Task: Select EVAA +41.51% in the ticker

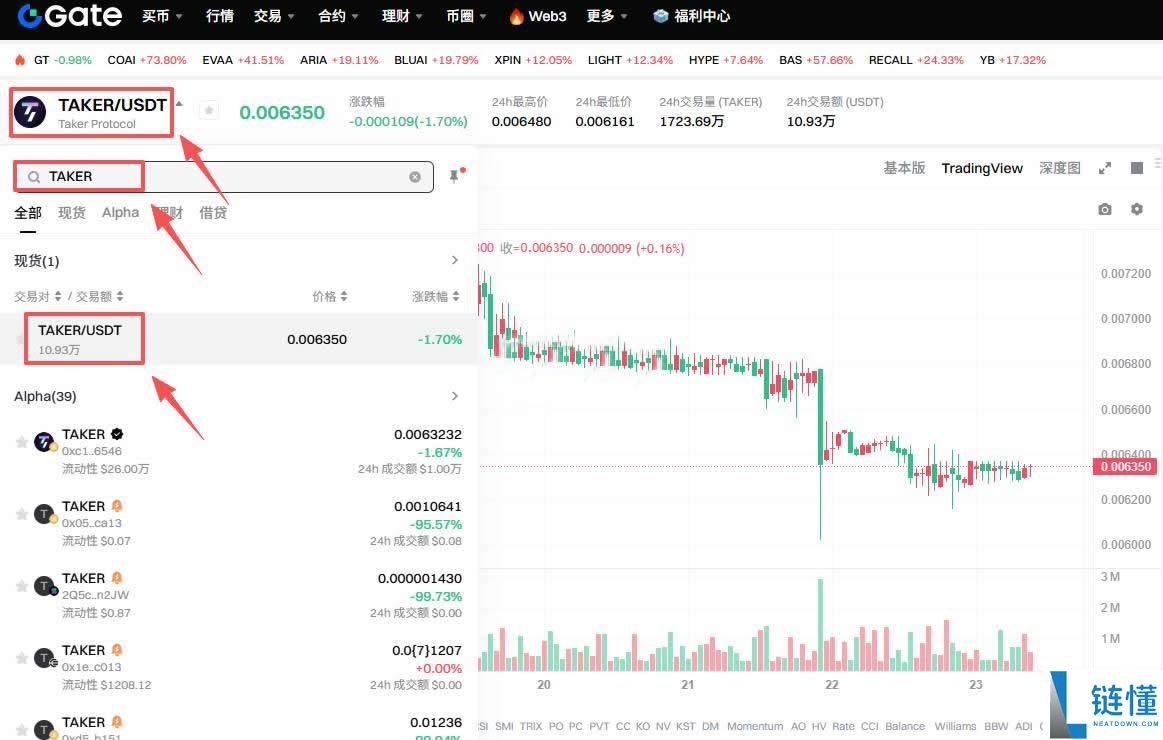Action: [x=243, y=60]
